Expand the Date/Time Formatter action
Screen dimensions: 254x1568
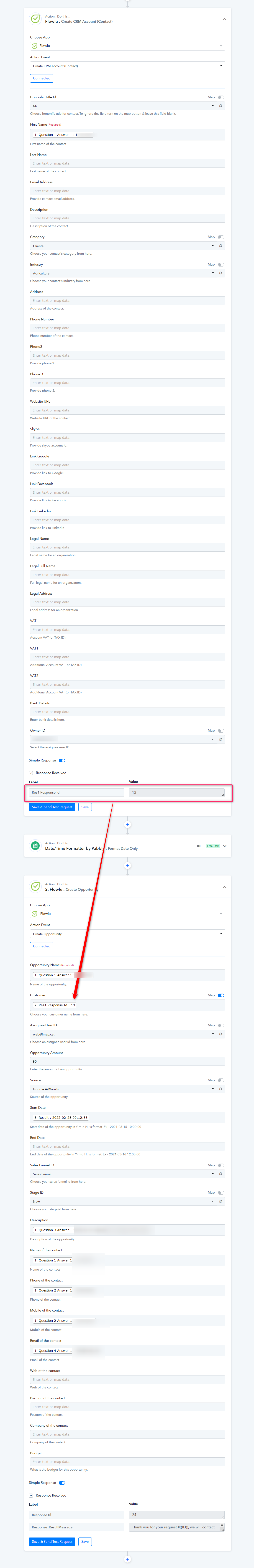pos(225,846)
